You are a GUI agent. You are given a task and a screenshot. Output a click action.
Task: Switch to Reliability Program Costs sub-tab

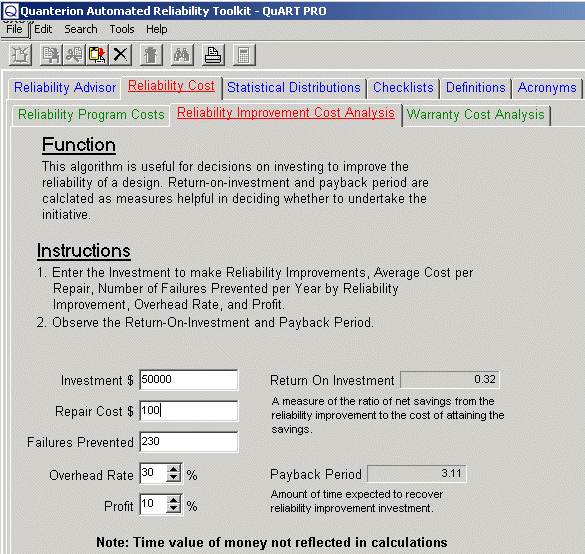(x=91, y=115)
